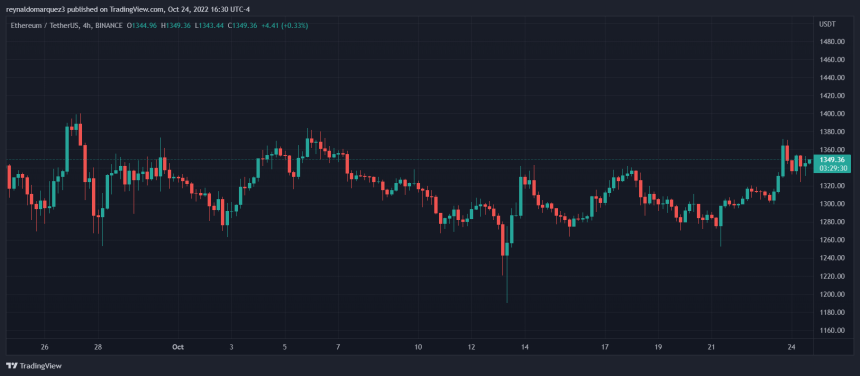Click the 28 date label on time axis

(x=98, y=347)
